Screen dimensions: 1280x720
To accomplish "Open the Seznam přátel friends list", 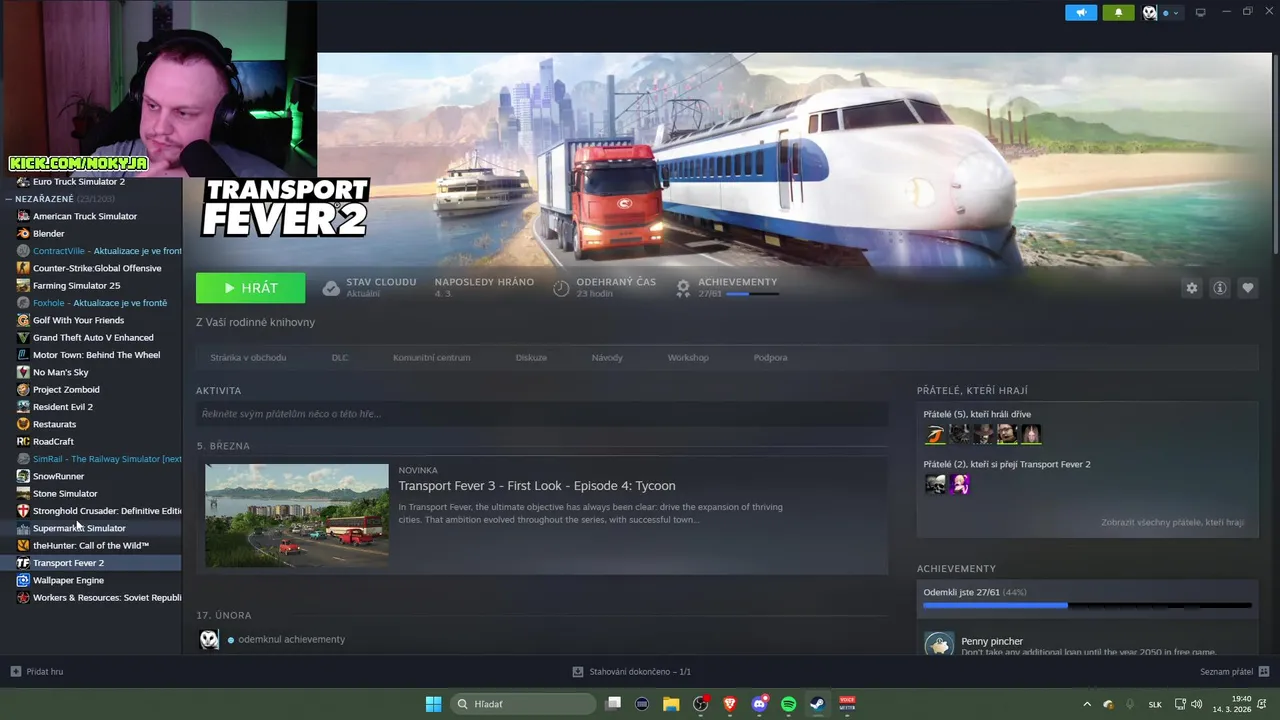I will click(x=1235, y=672).
